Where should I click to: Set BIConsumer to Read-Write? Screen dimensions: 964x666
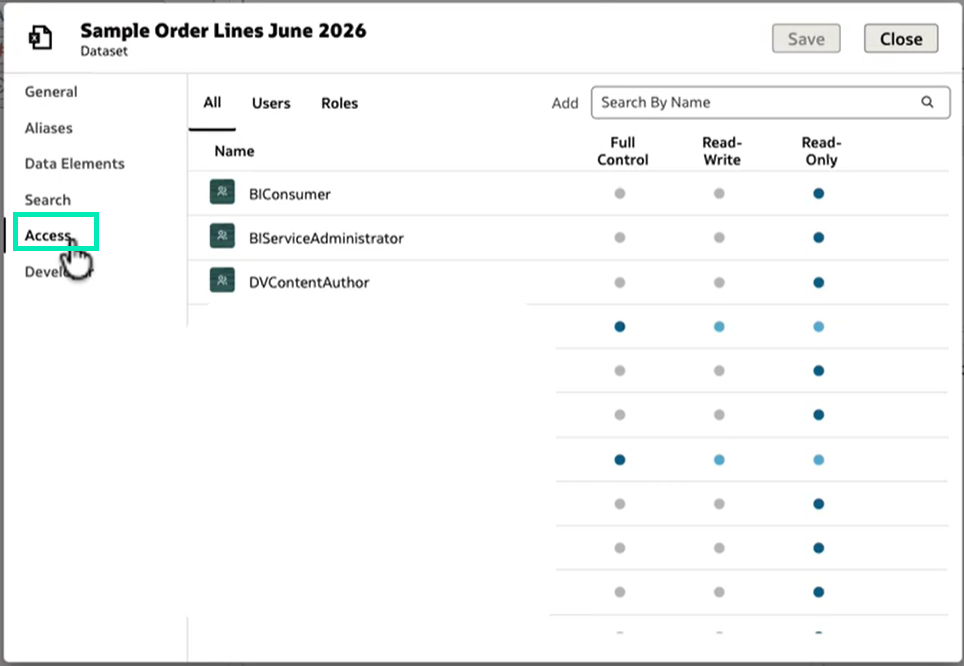[x=719, y=194]
